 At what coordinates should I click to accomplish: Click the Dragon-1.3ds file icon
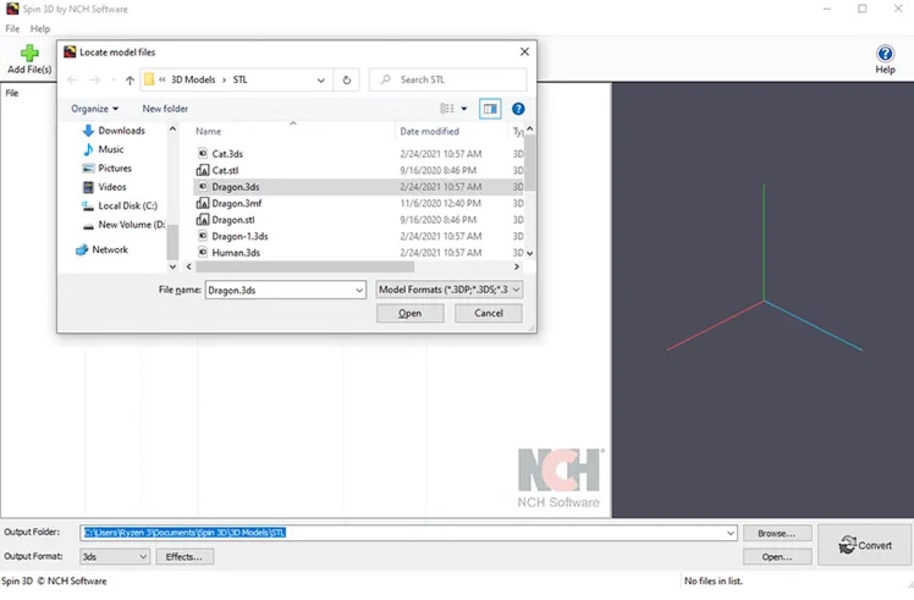[202, 236]
